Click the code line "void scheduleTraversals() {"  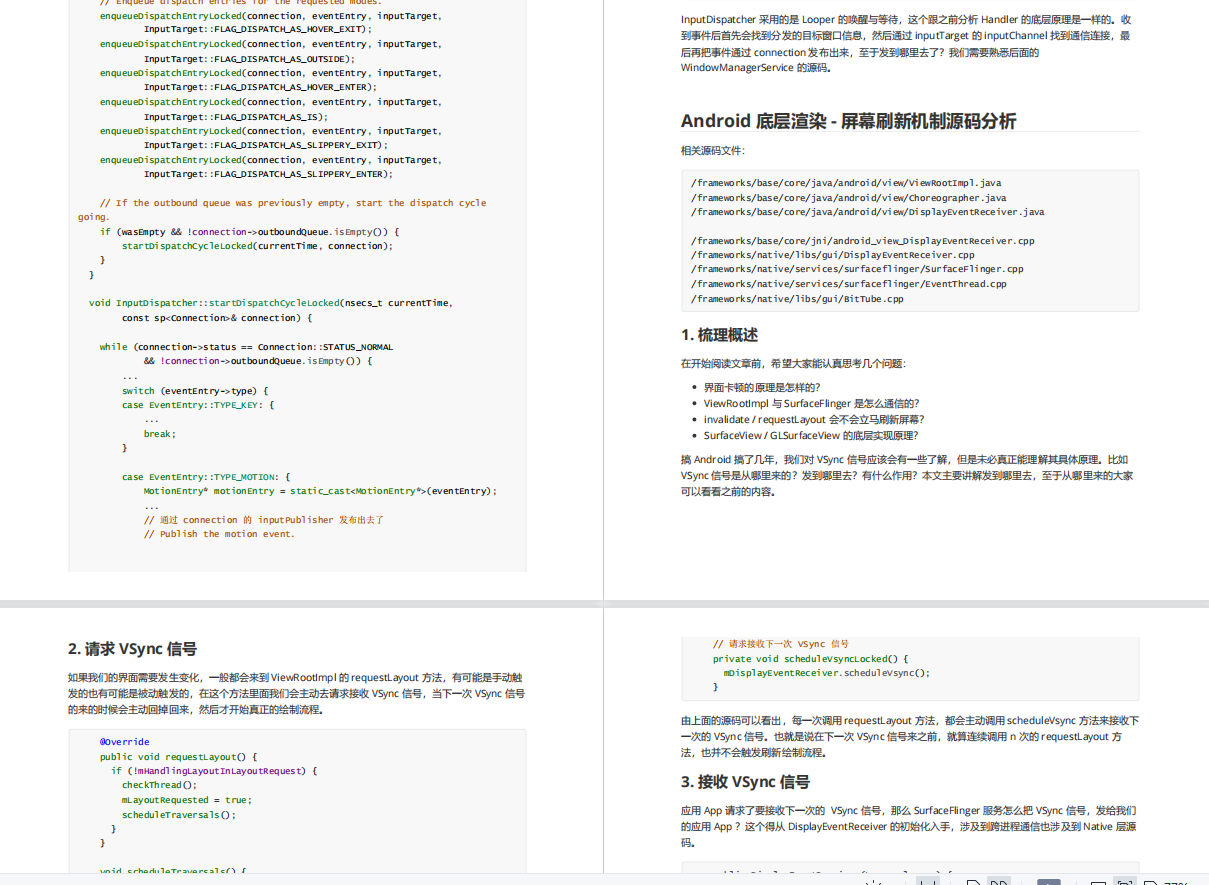pos(173,872)
